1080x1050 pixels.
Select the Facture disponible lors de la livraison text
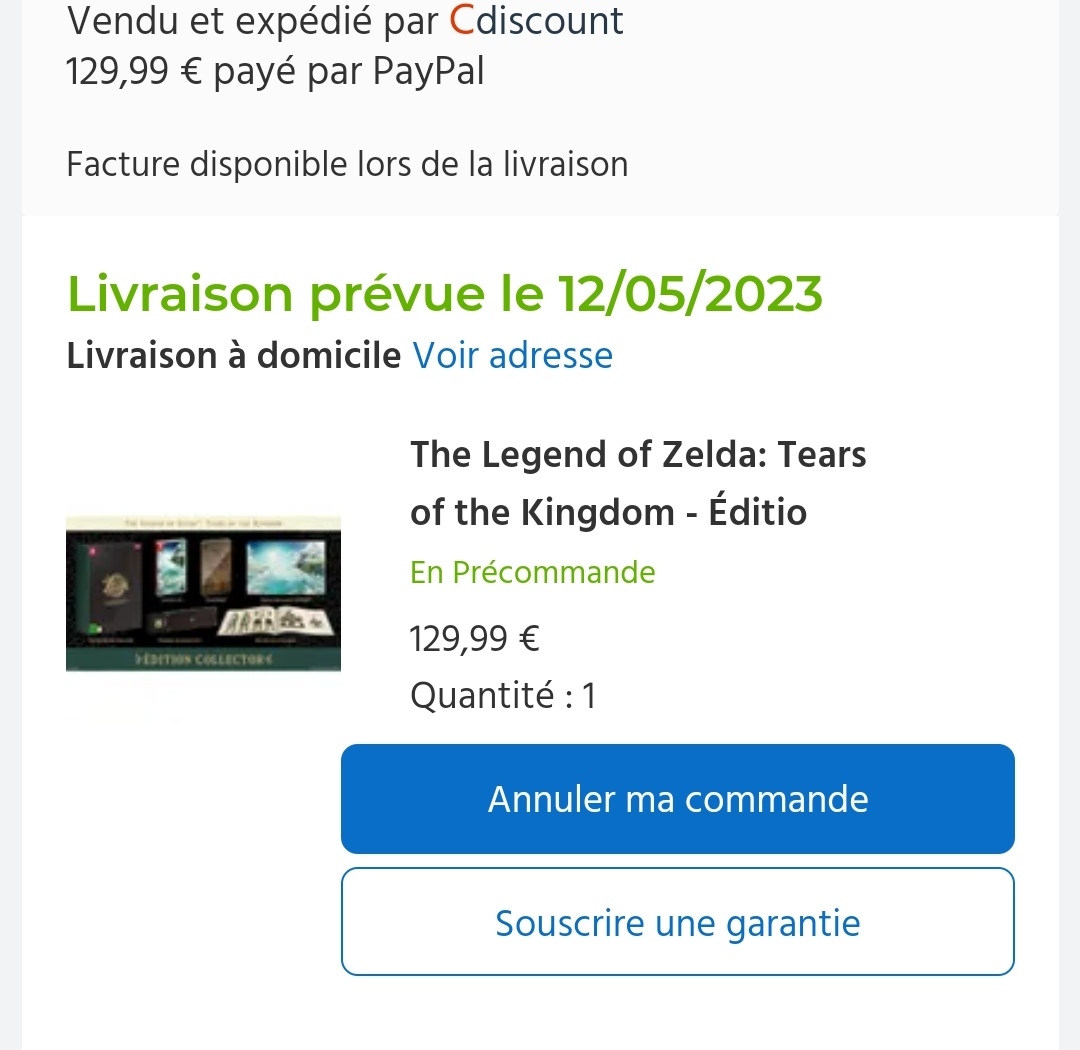point(347,165)
